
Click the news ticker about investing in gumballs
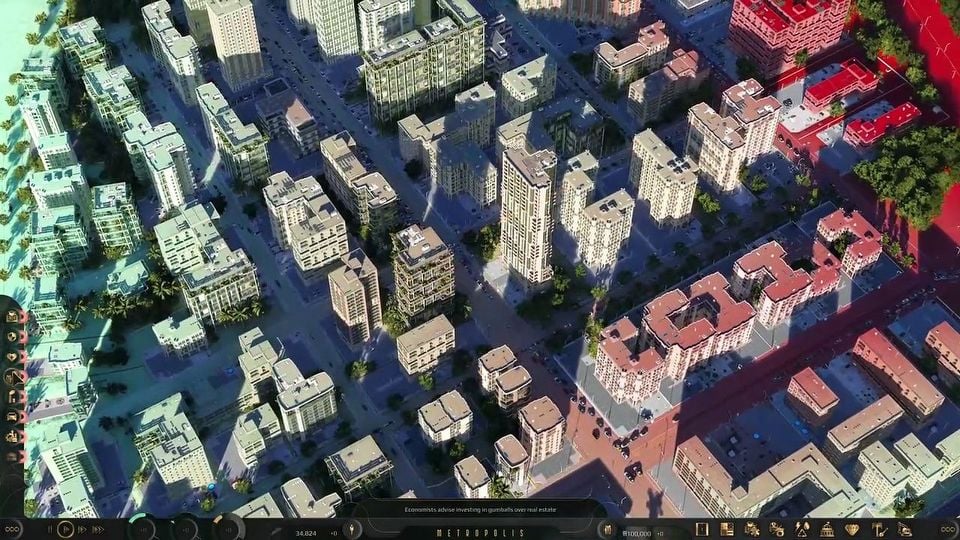click(481, 509)
